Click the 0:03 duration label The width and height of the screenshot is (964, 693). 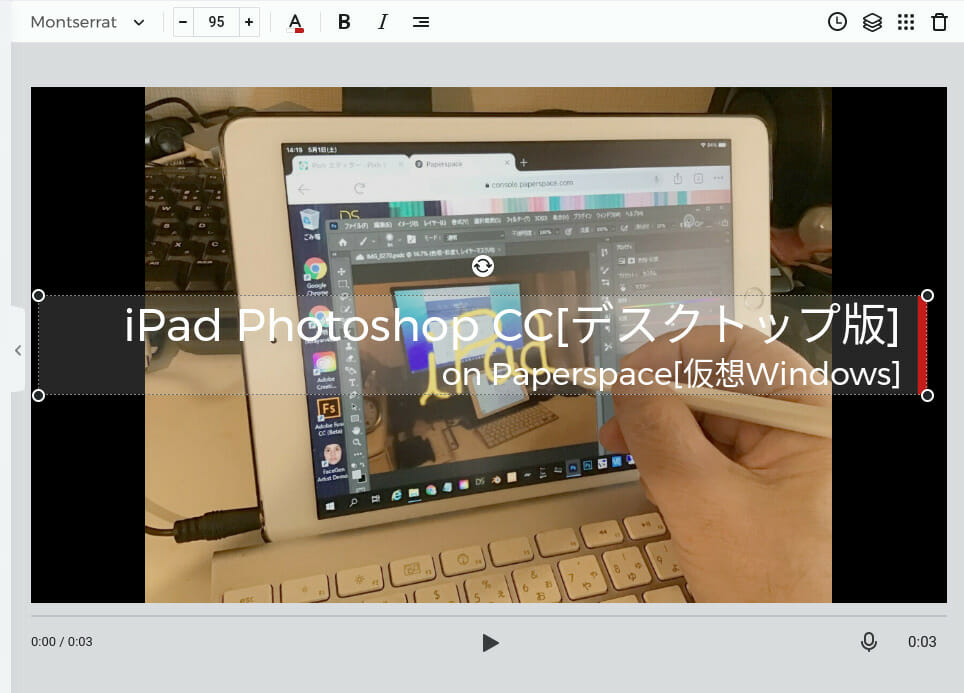(x=922, y=642)
